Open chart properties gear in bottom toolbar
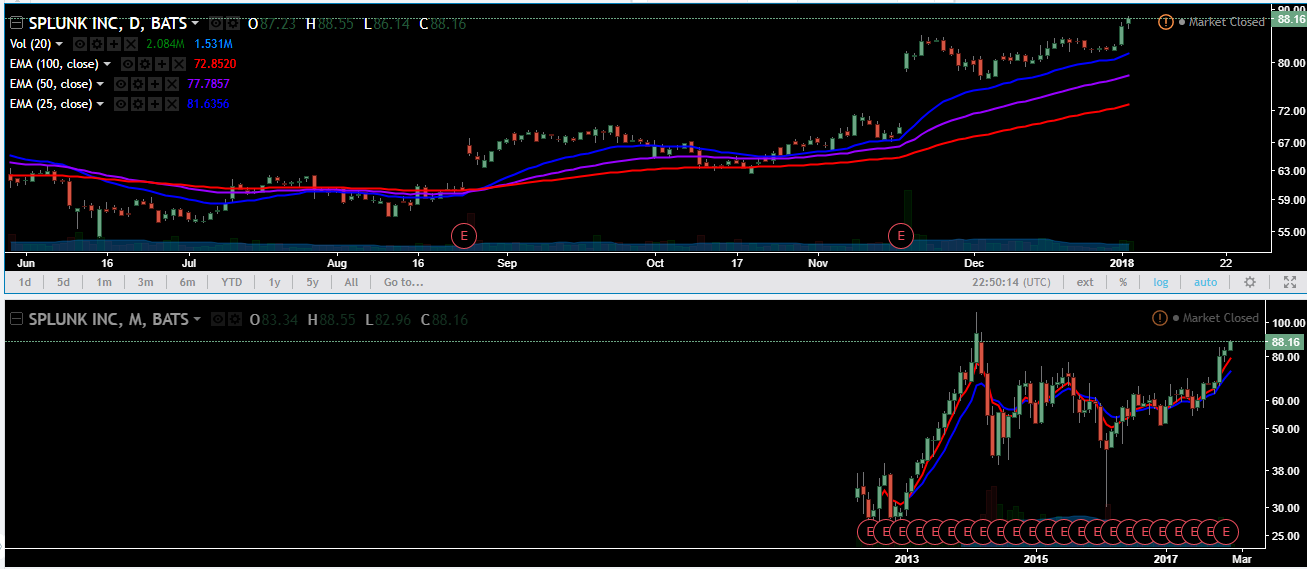1307x569 pixels. point(1249,282)
